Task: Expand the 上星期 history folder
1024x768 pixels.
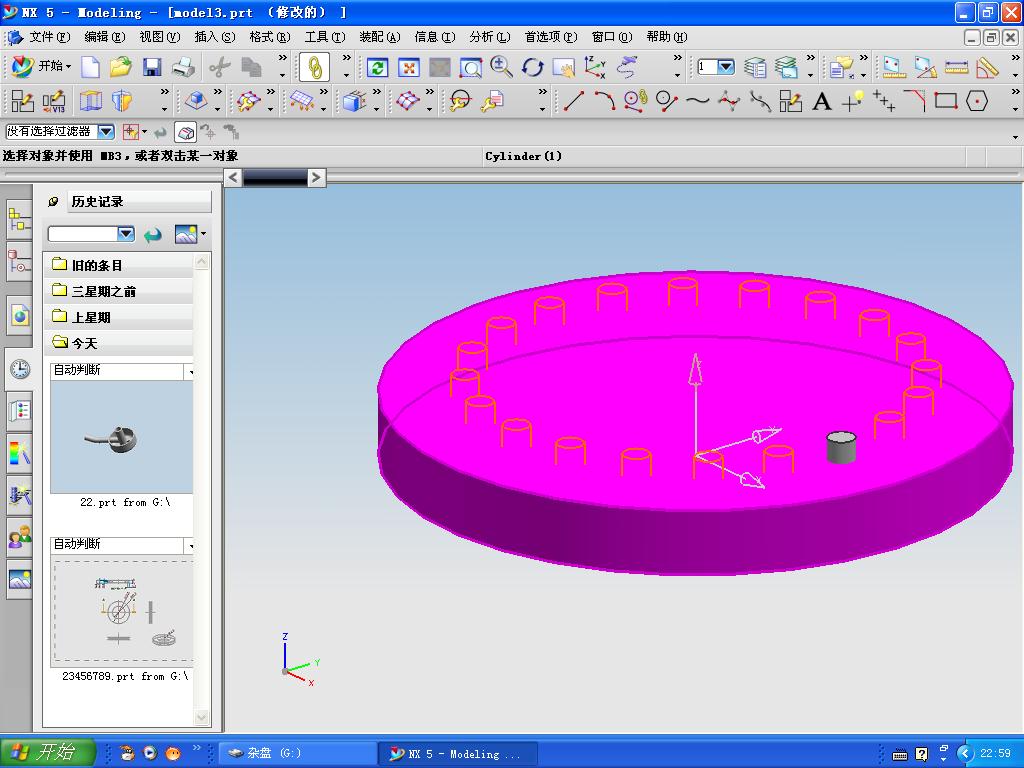Action: [x=118, y=317]
